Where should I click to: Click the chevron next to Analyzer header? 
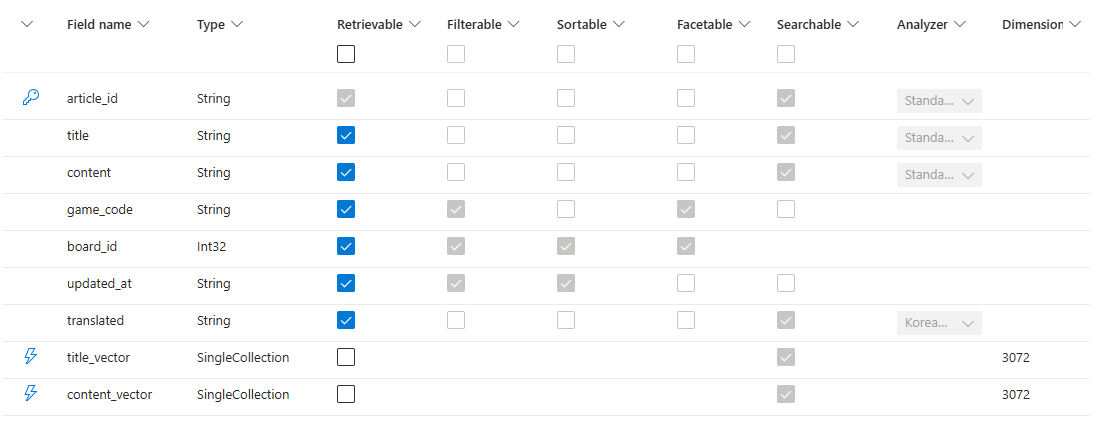[x=959, y=25]
